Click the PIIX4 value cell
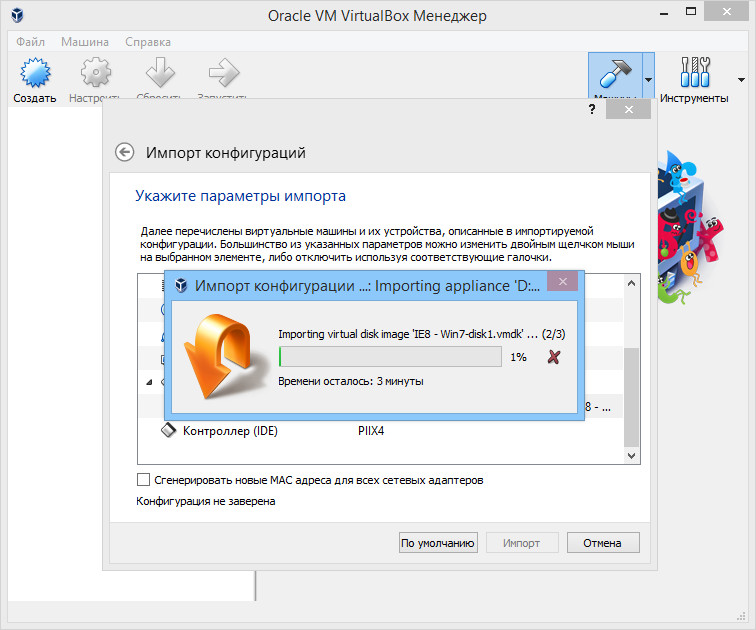Screen dimensions: 756x630 (371, 430)
